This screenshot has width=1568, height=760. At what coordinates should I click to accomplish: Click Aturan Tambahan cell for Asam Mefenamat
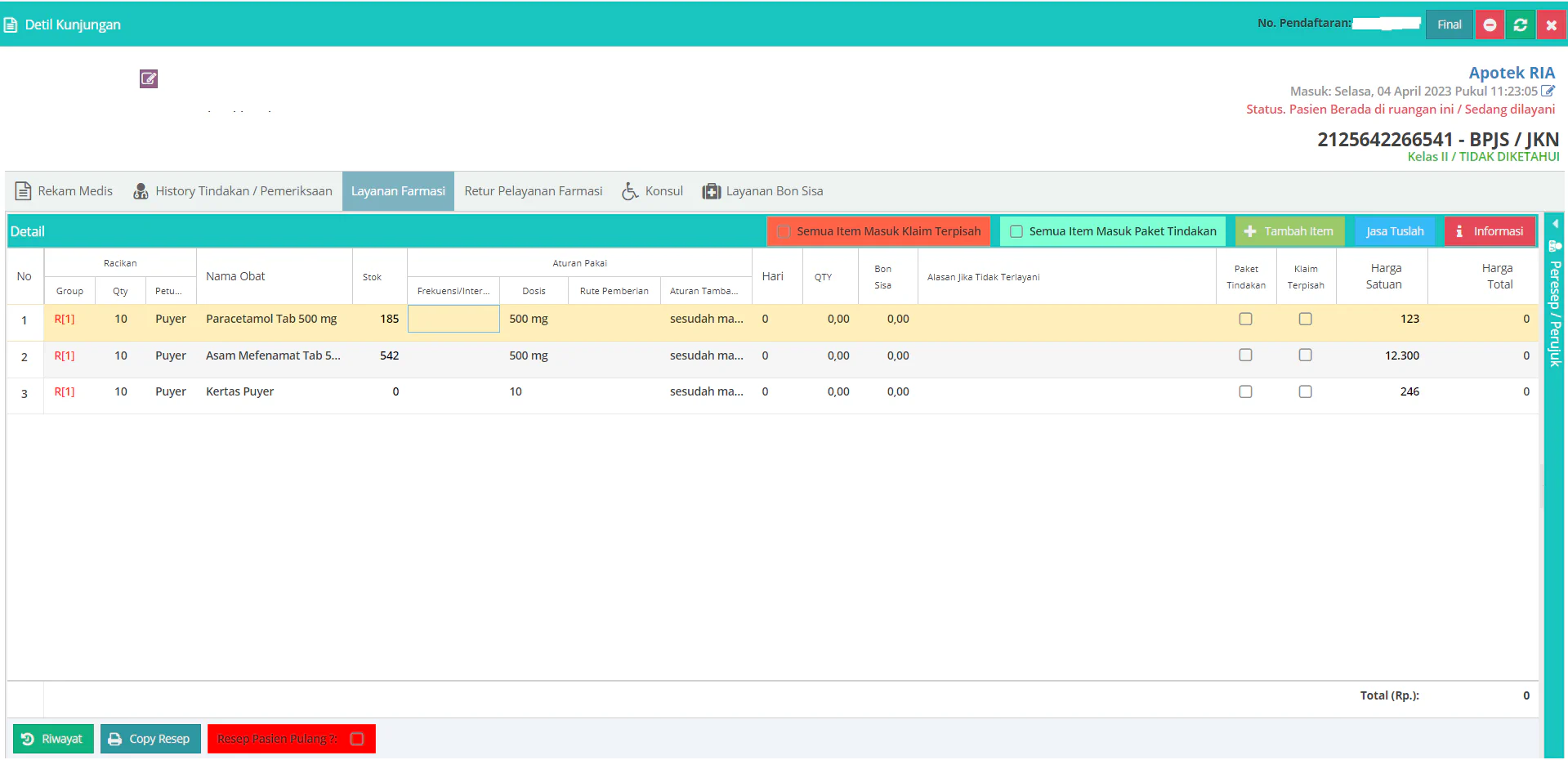point(706,355)
